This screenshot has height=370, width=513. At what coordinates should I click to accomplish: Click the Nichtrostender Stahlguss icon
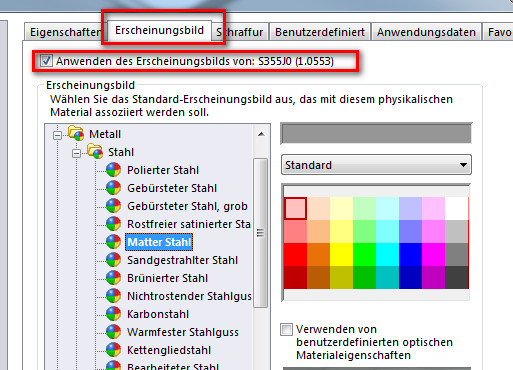[x=113, y=296]
